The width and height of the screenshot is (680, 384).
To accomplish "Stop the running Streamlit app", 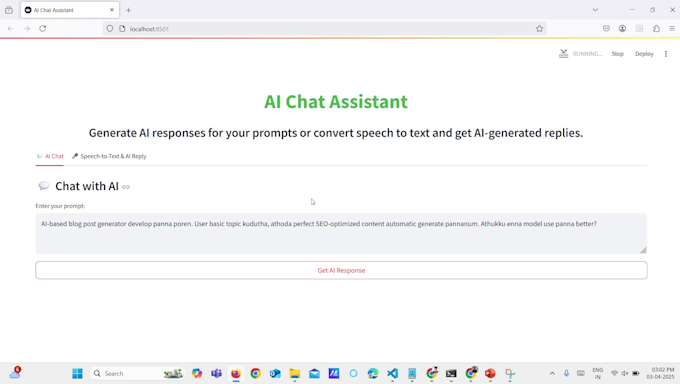I will pos(618,54).
